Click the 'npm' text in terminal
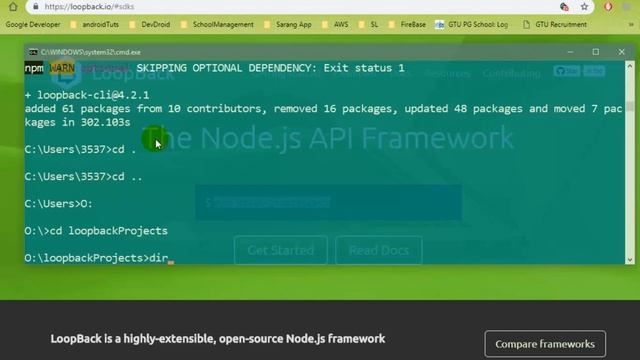The height and width of the screenshot is (360, 640). click(x=34, y=68)
